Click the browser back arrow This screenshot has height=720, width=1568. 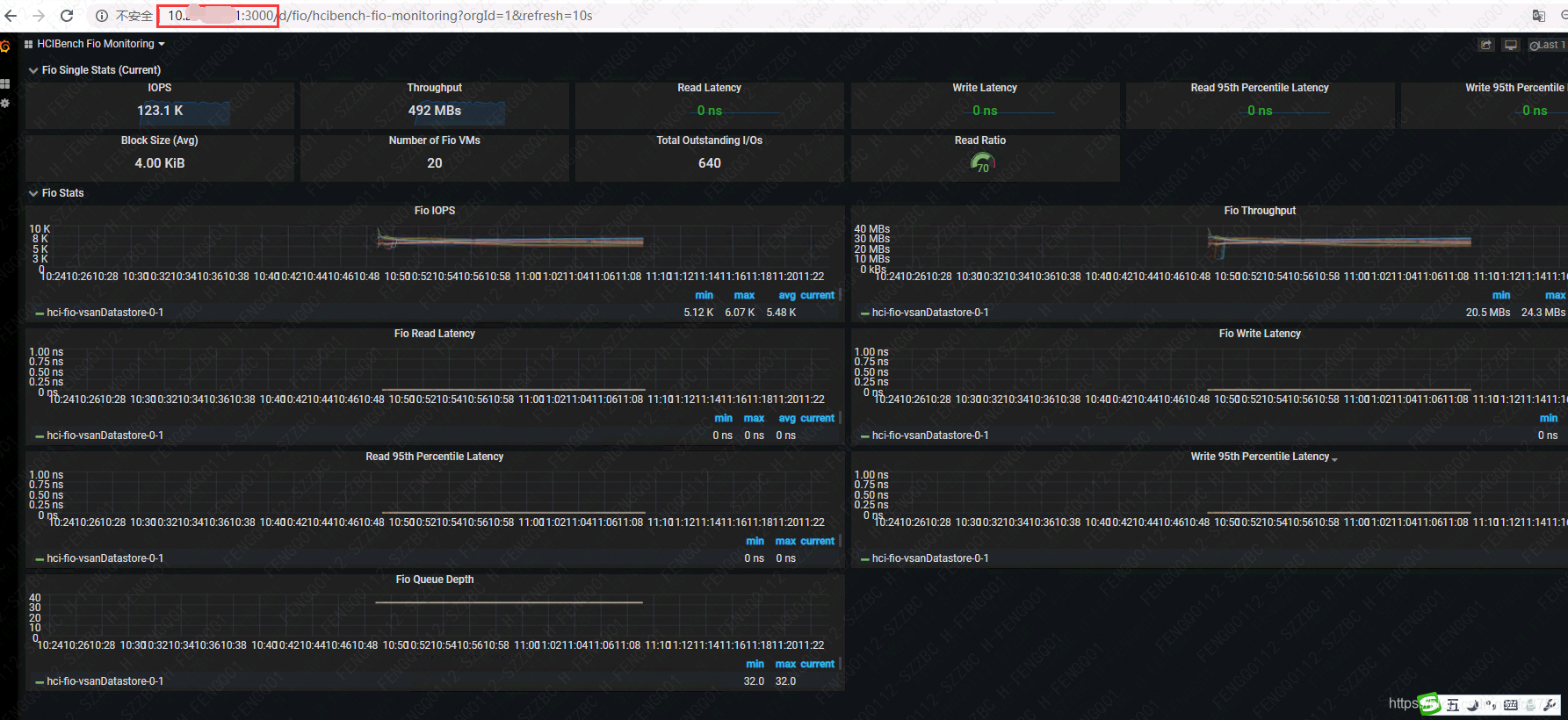point(11,16)
